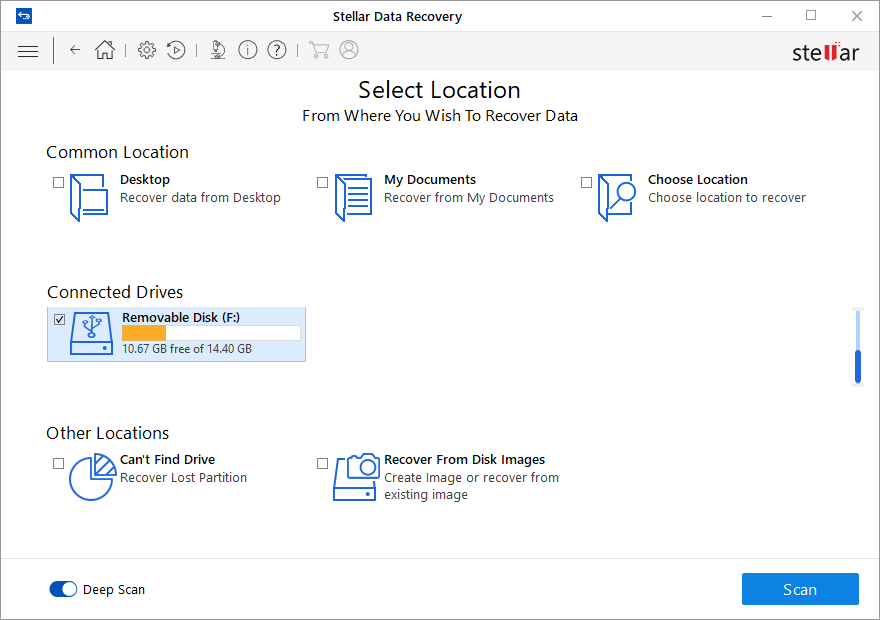880x620 pixels.
Task: Click 'Can't Find Drive' title text
Action: [167, 460]
